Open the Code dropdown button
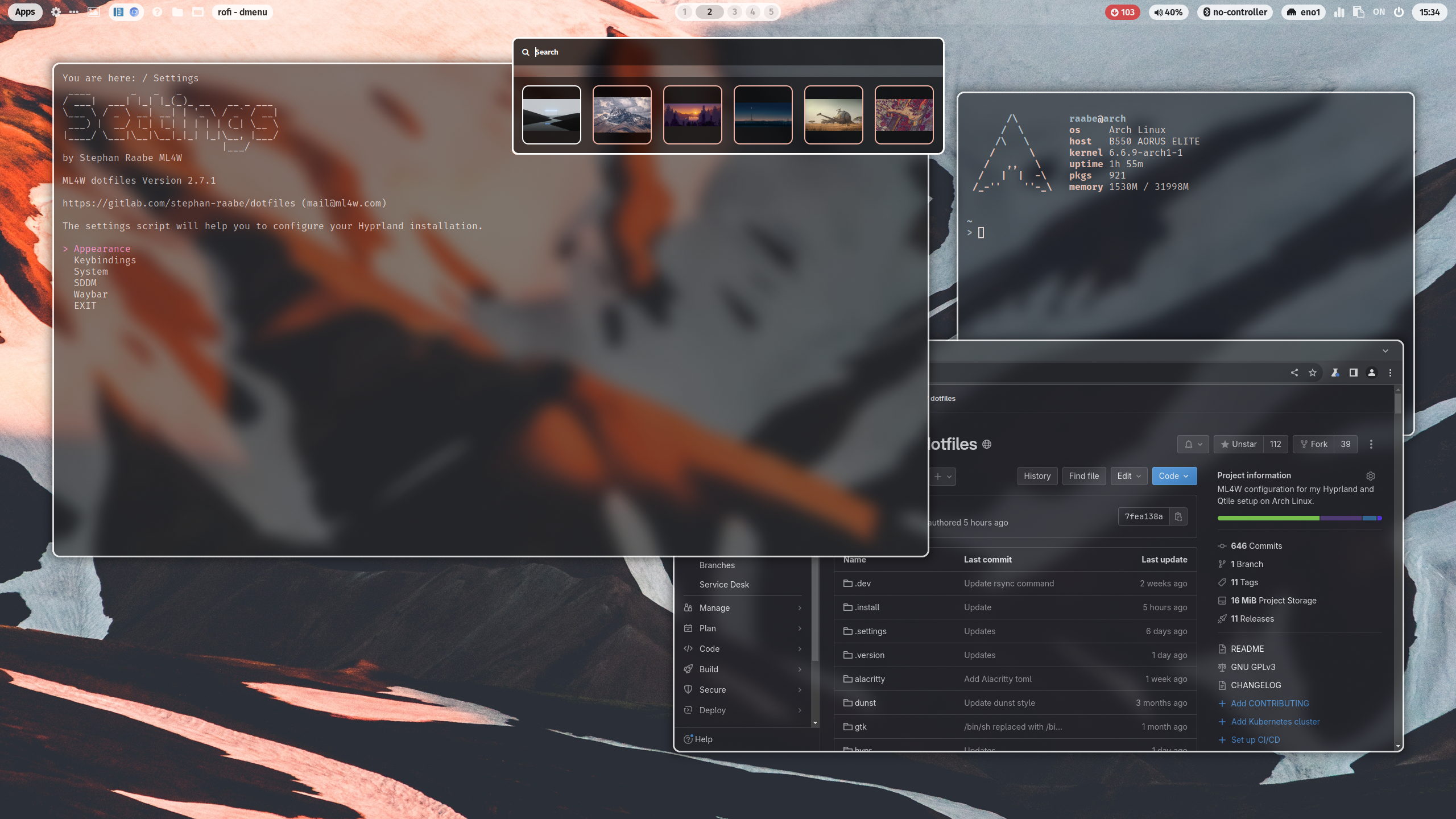Screen dimensions: 1456x819 click(1174, 476)
